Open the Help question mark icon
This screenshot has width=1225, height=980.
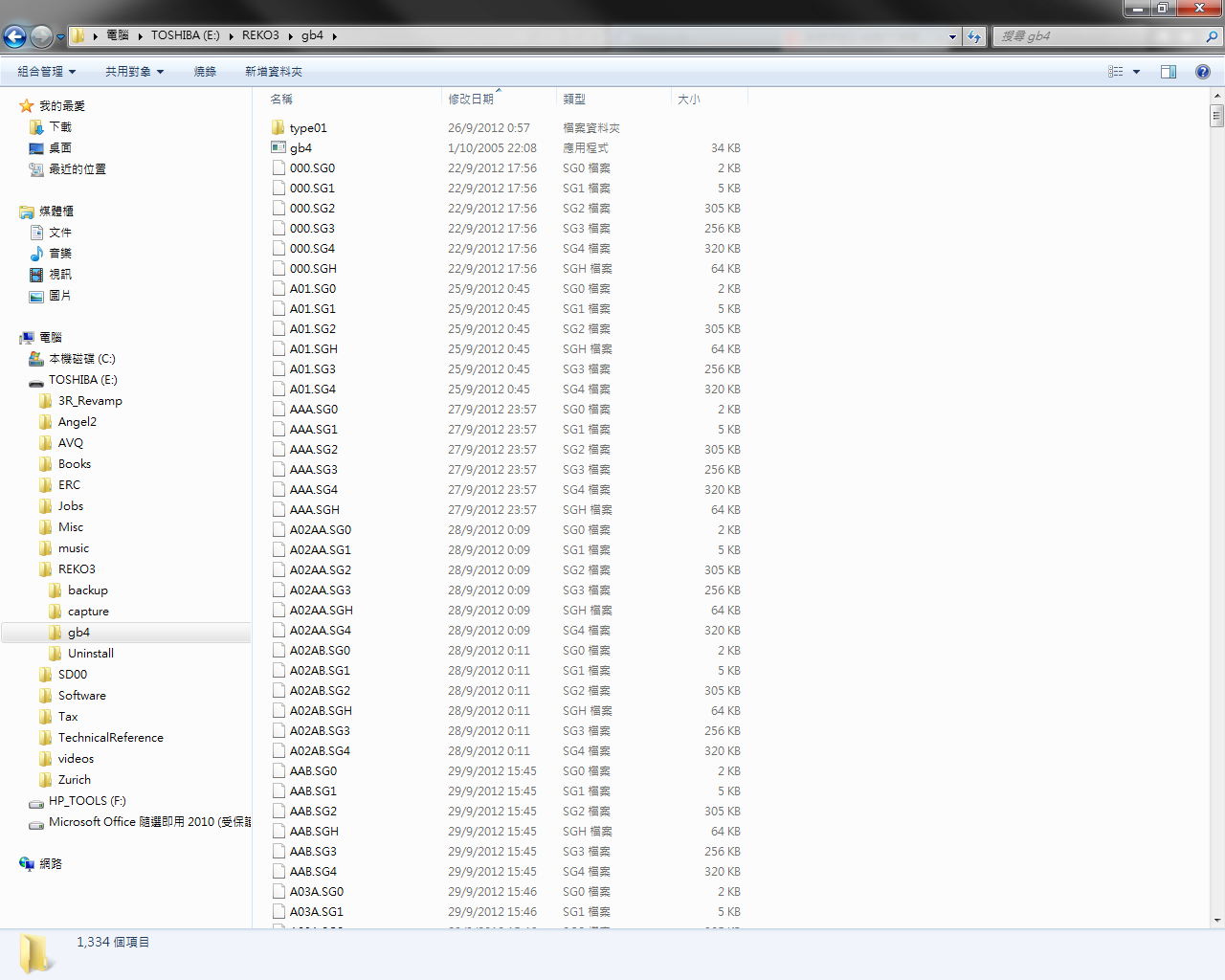tap(1203, 72)
